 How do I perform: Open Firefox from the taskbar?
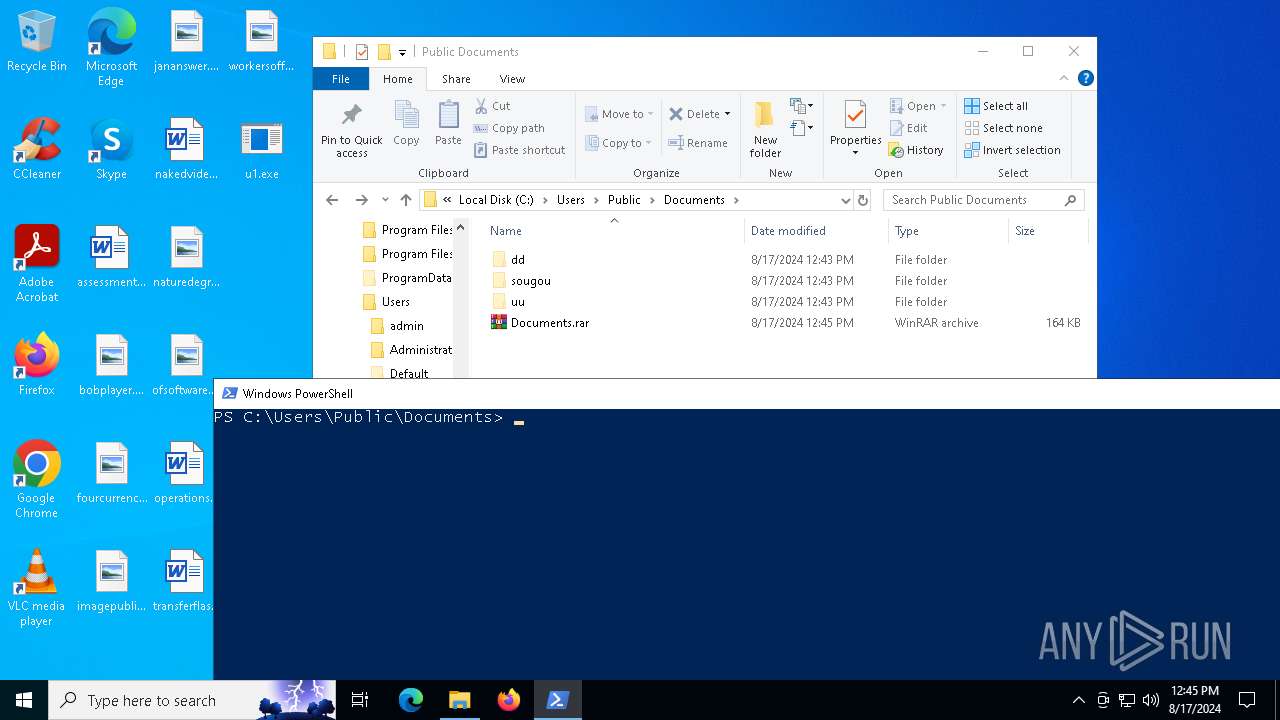[509, 700]
